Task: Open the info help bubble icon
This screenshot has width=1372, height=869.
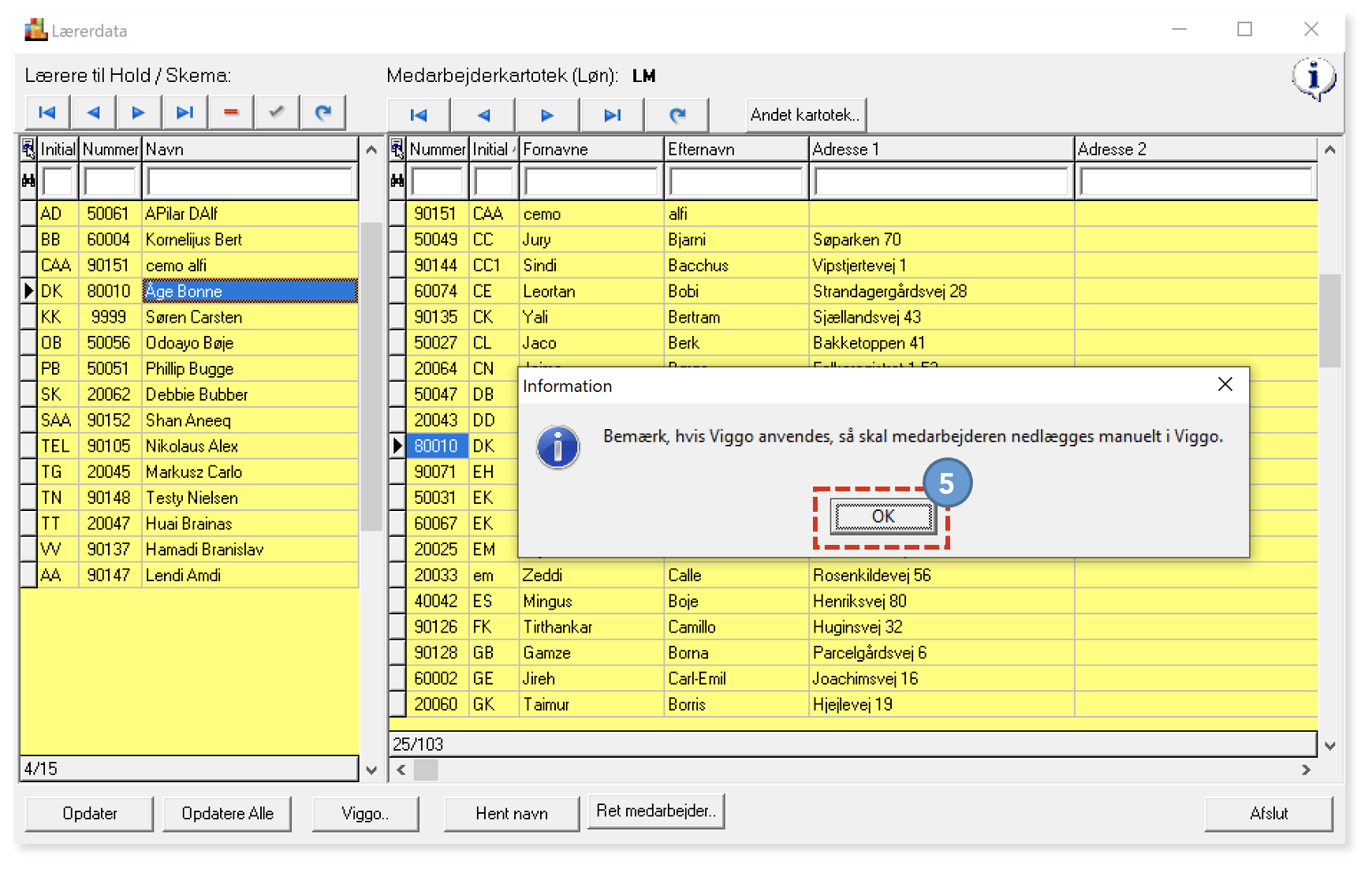Action: coord(1313,80)
